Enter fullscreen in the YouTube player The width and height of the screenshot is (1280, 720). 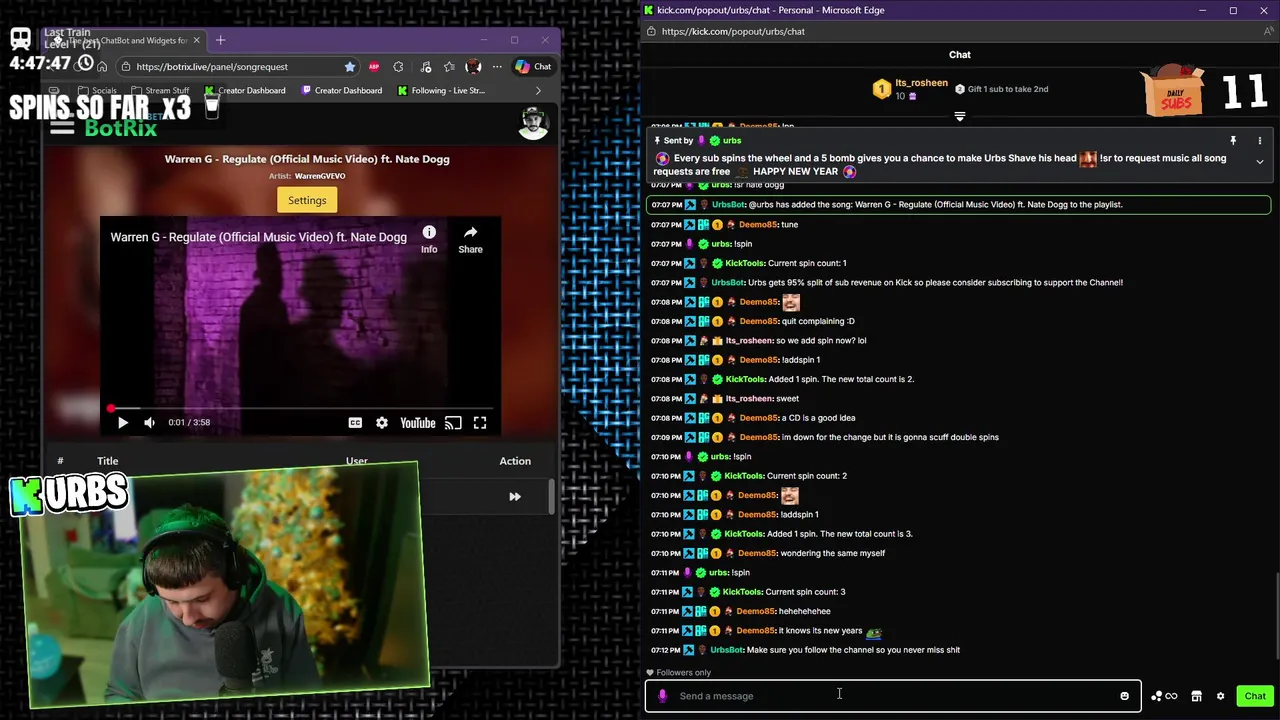[480, 423]
